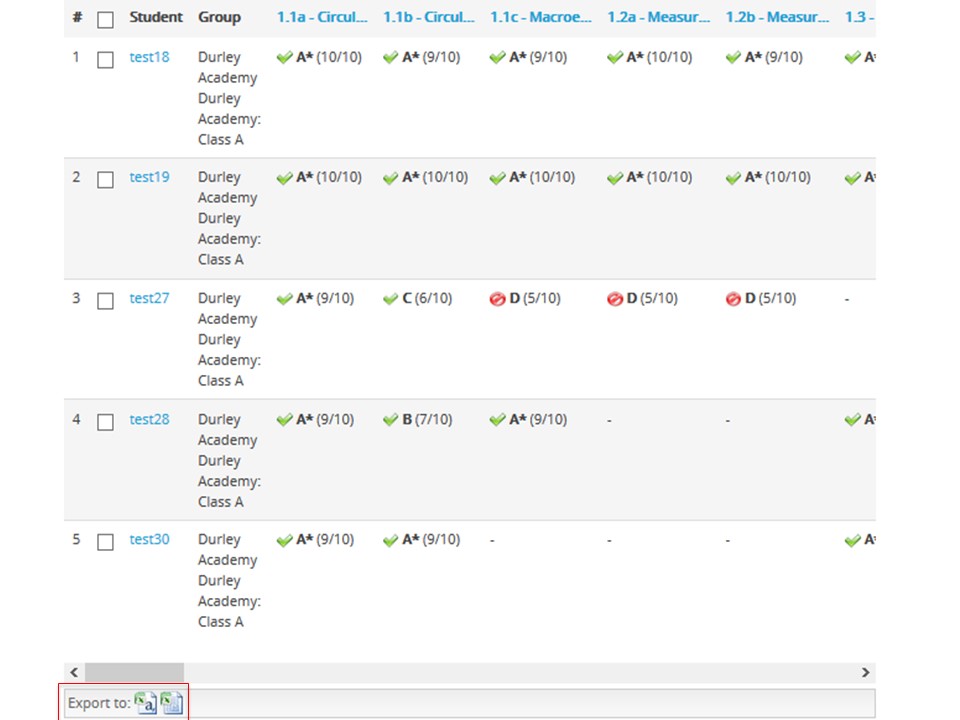Click the scroll-right arrow of horizontal scrollbar
The height and width of the screenshot is (720, 960).
[x=866, y=672]
